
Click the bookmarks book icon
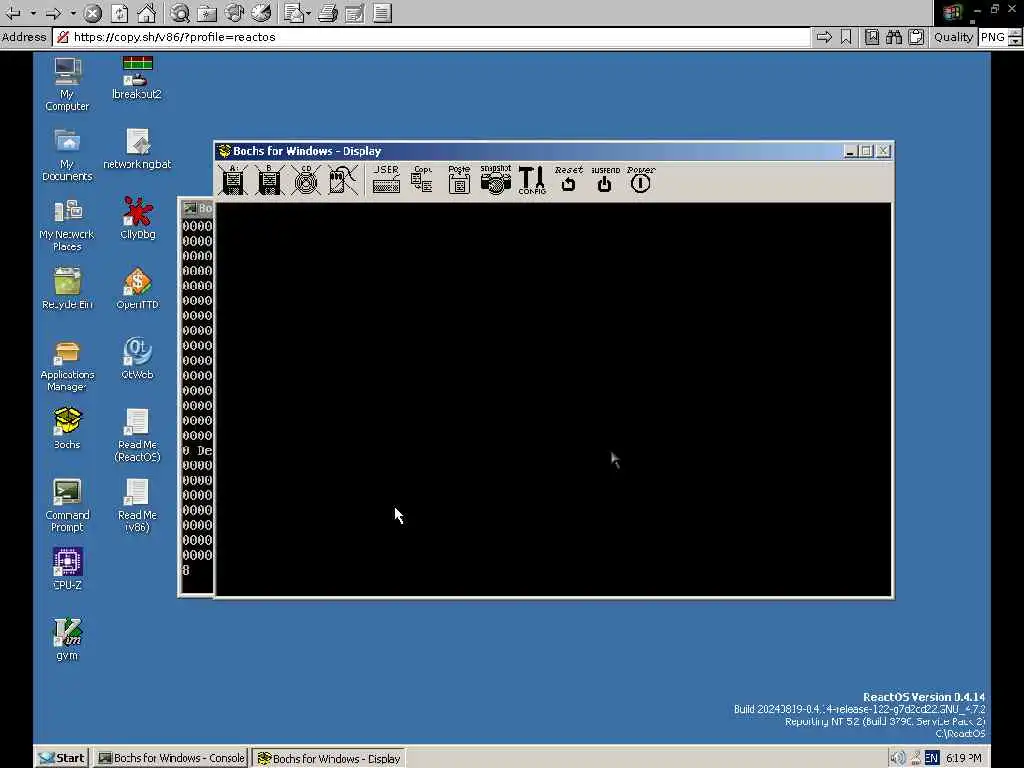click(x=872, y=37)
